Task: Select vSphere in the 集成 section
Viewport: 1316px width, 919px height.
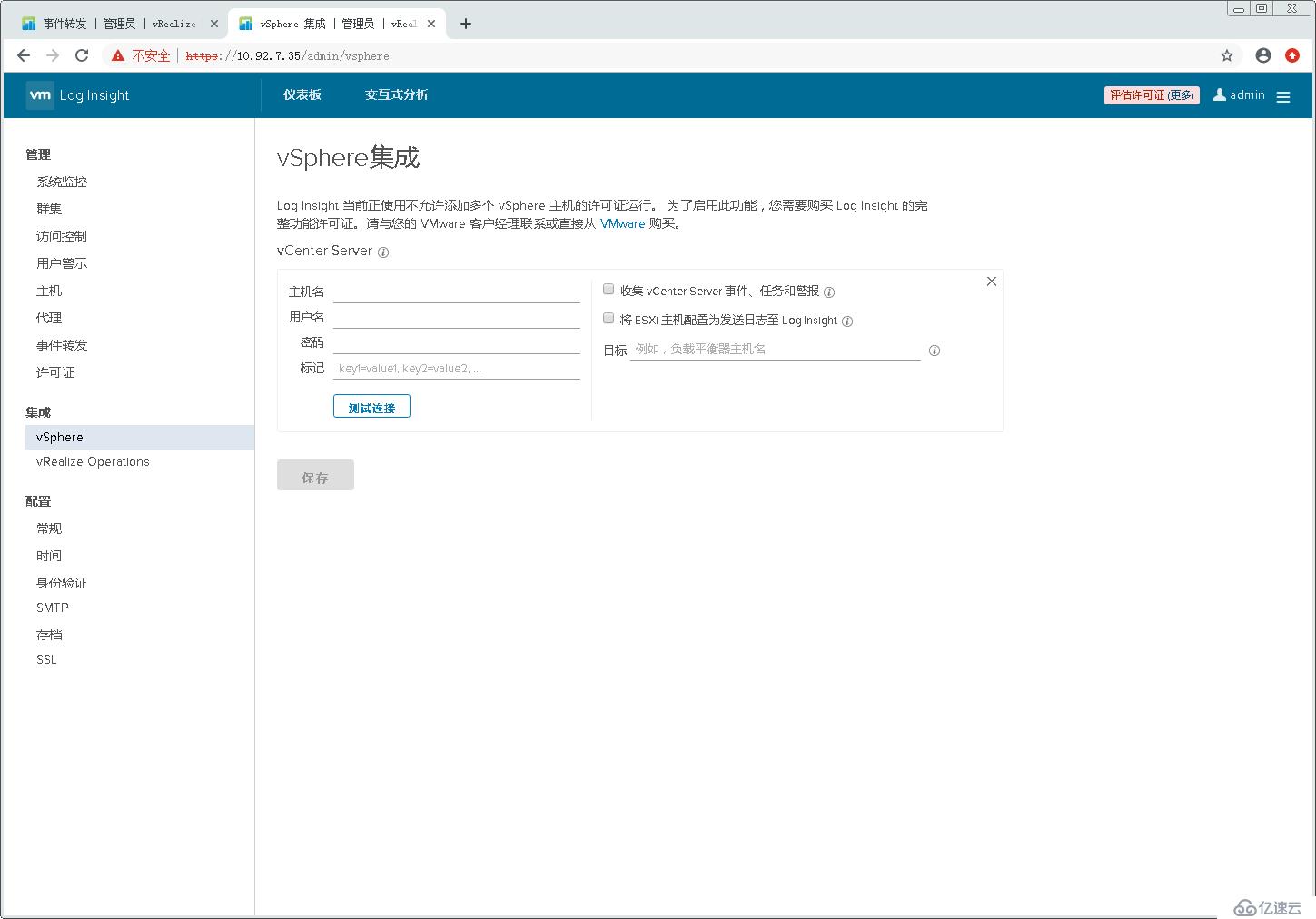Action: pyautogui.click(x=140, y=437)
